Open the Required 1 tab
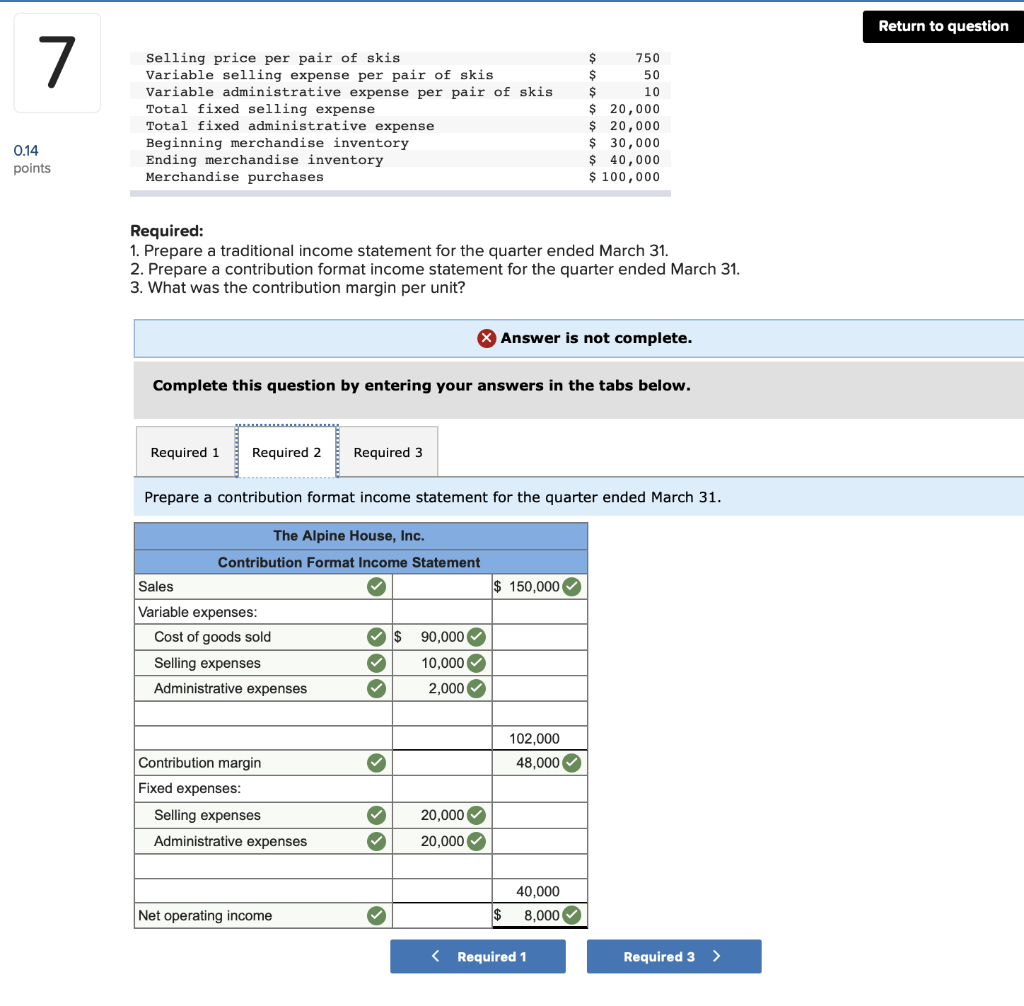Screen dimensions: 1024x1006 click(x=185, y=452)
